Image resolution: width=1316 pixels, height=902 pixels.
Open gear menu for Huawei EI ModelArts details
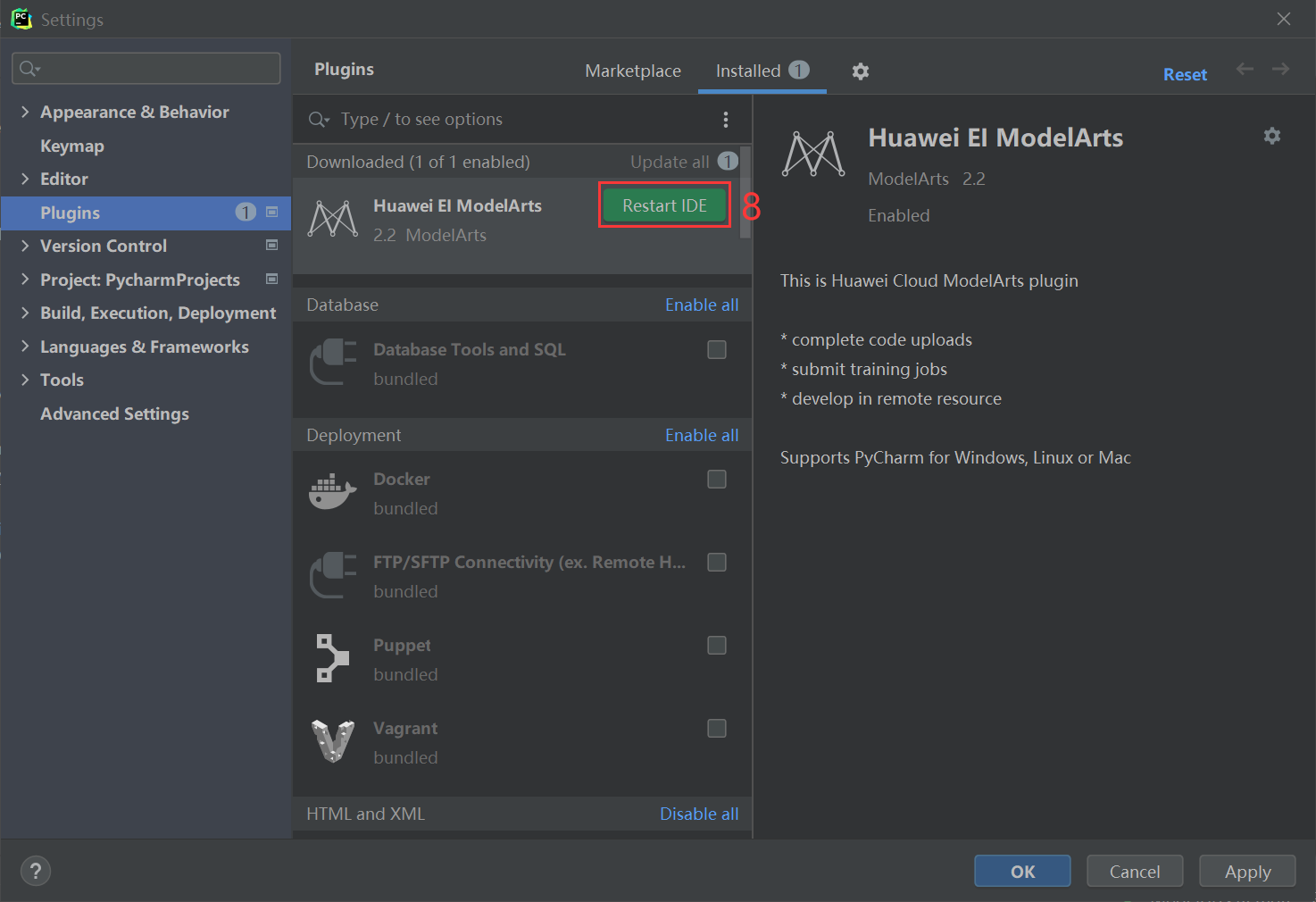coord(1272,136)
